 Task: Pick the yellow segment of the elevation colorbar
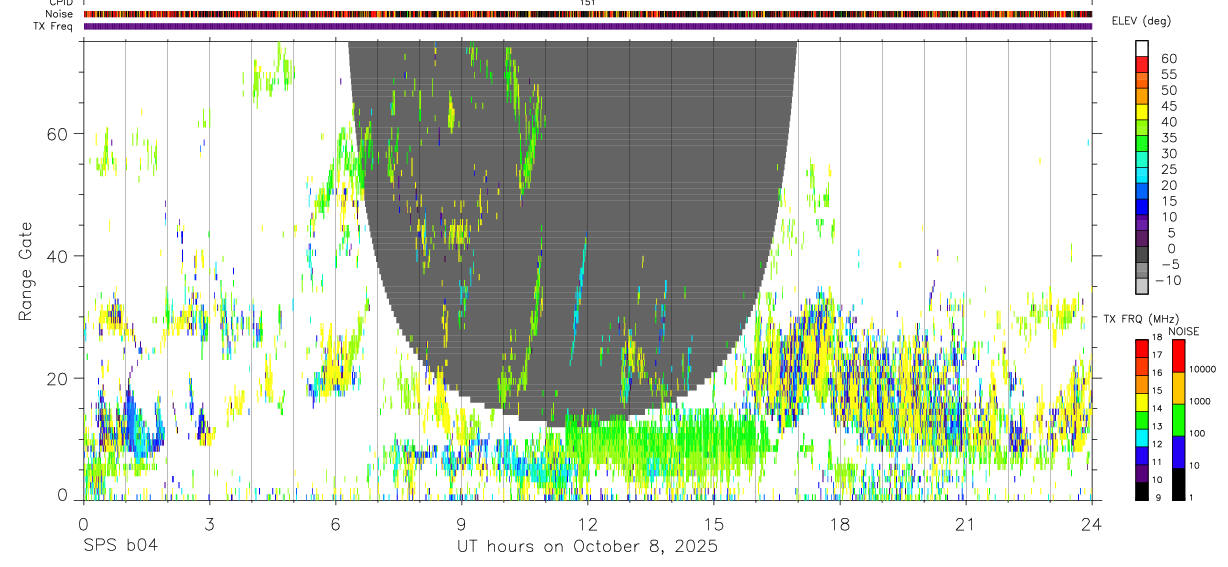1142,111
